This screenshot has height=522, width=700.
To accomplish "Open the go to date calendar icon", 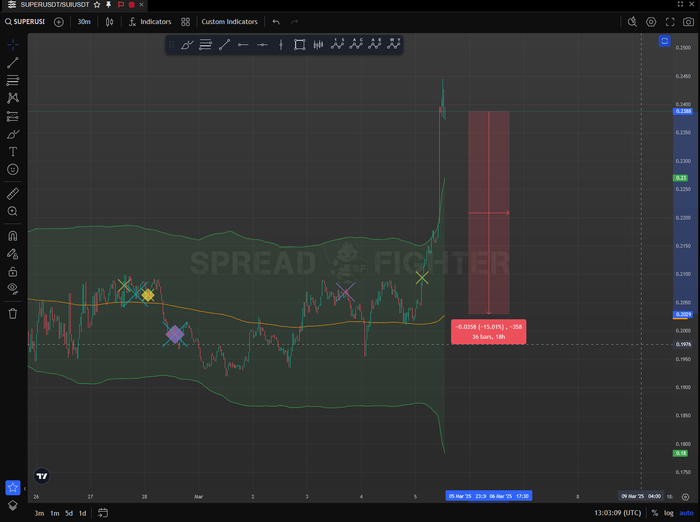I will pos(103,513).
